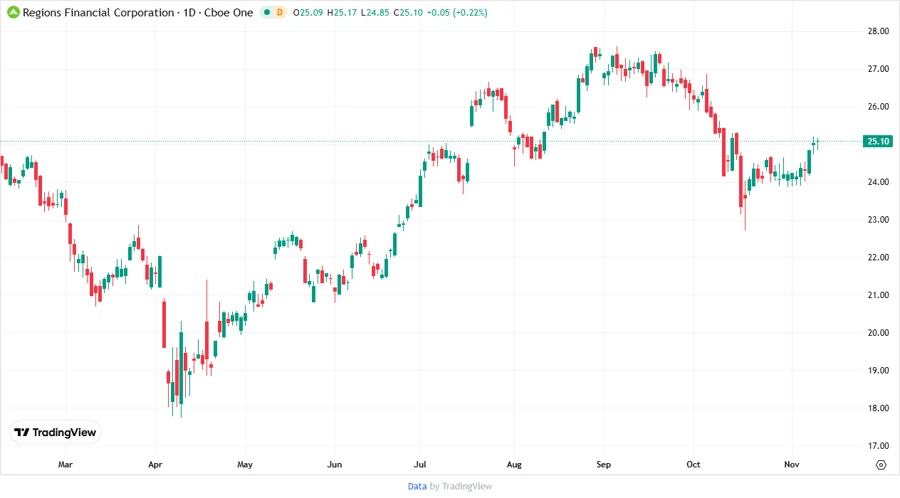Click the change value +0.05 (+0.22%)

point(457,13)
